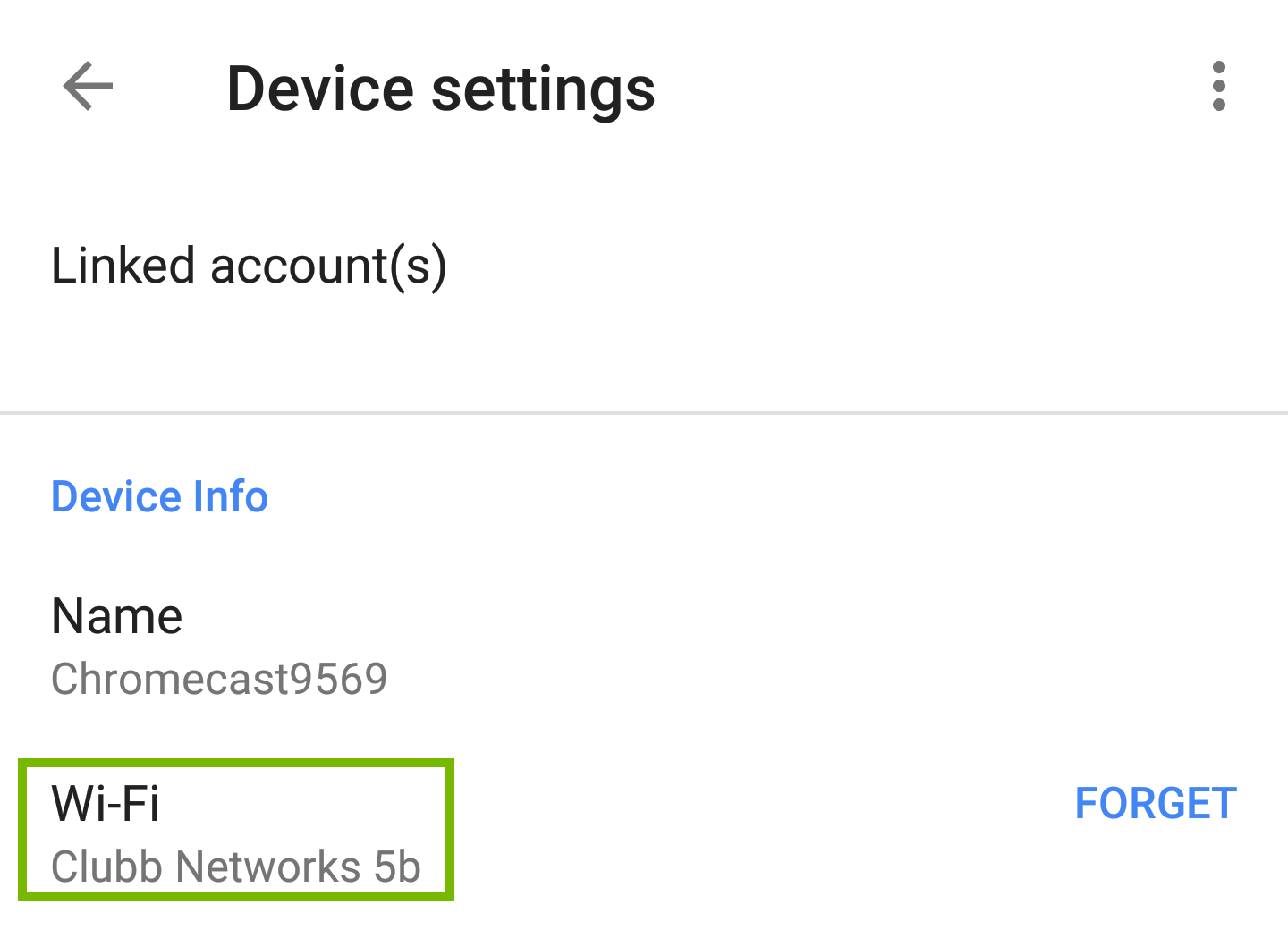Tap FORGET to remove the Wi-Fi network
1288x930 pixels.
pos(1155,804)
